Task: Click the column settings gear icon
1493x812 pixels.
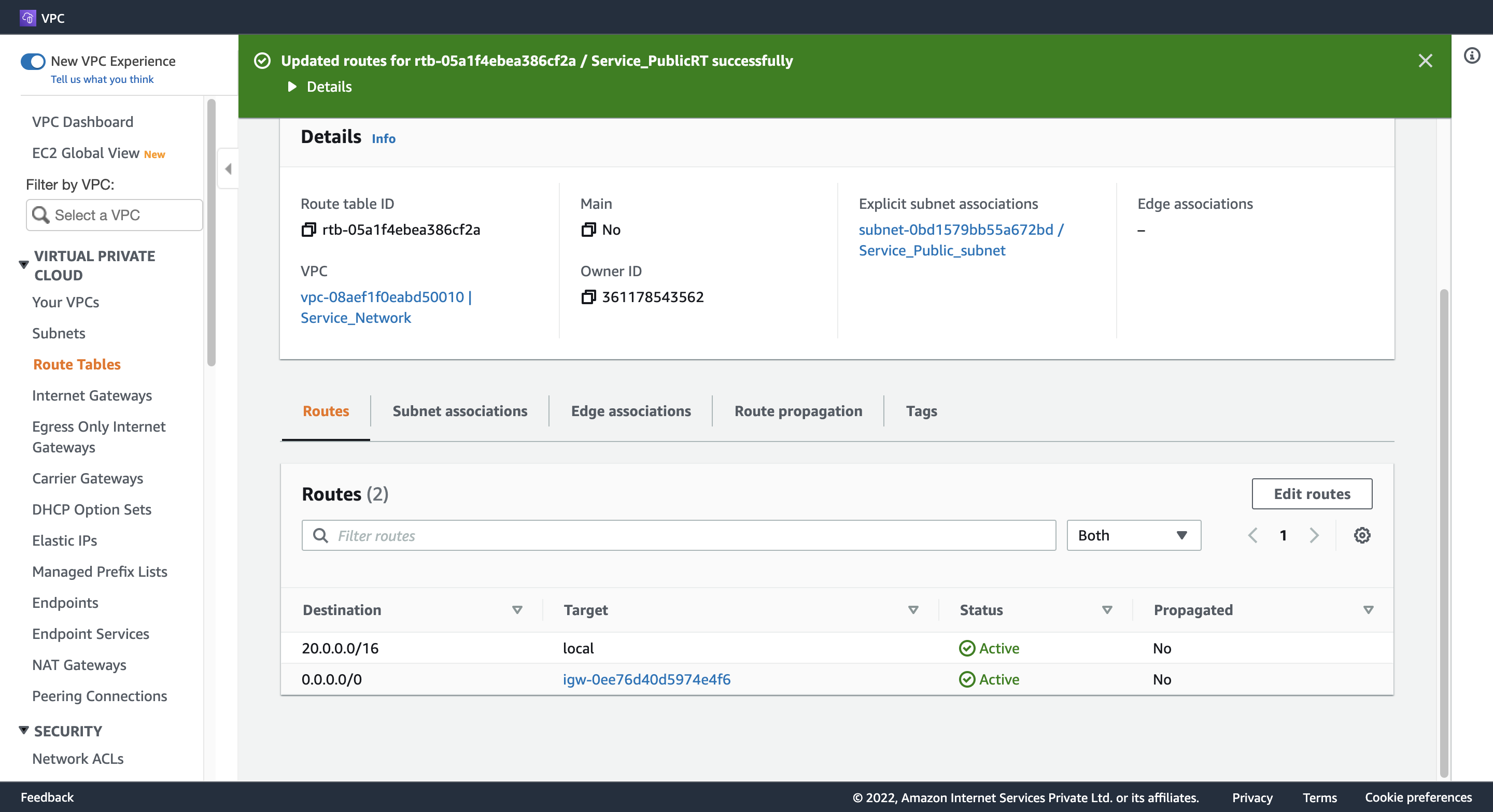Action: tap(1362, 535)
